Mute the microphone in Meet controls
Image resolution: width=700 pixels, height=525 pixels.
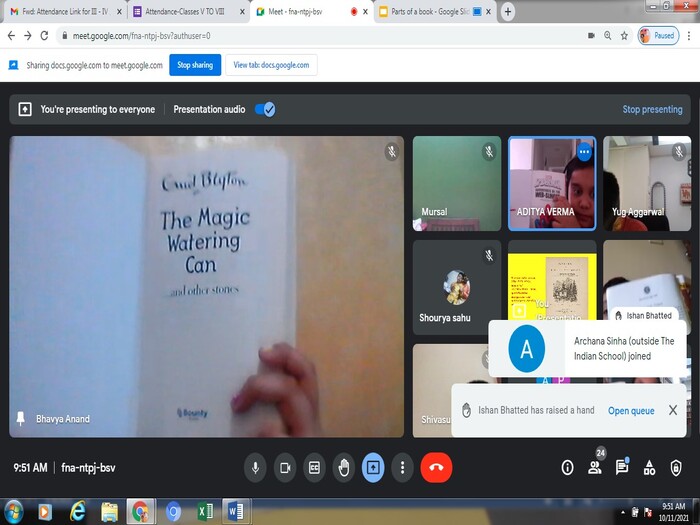point(255,467)
